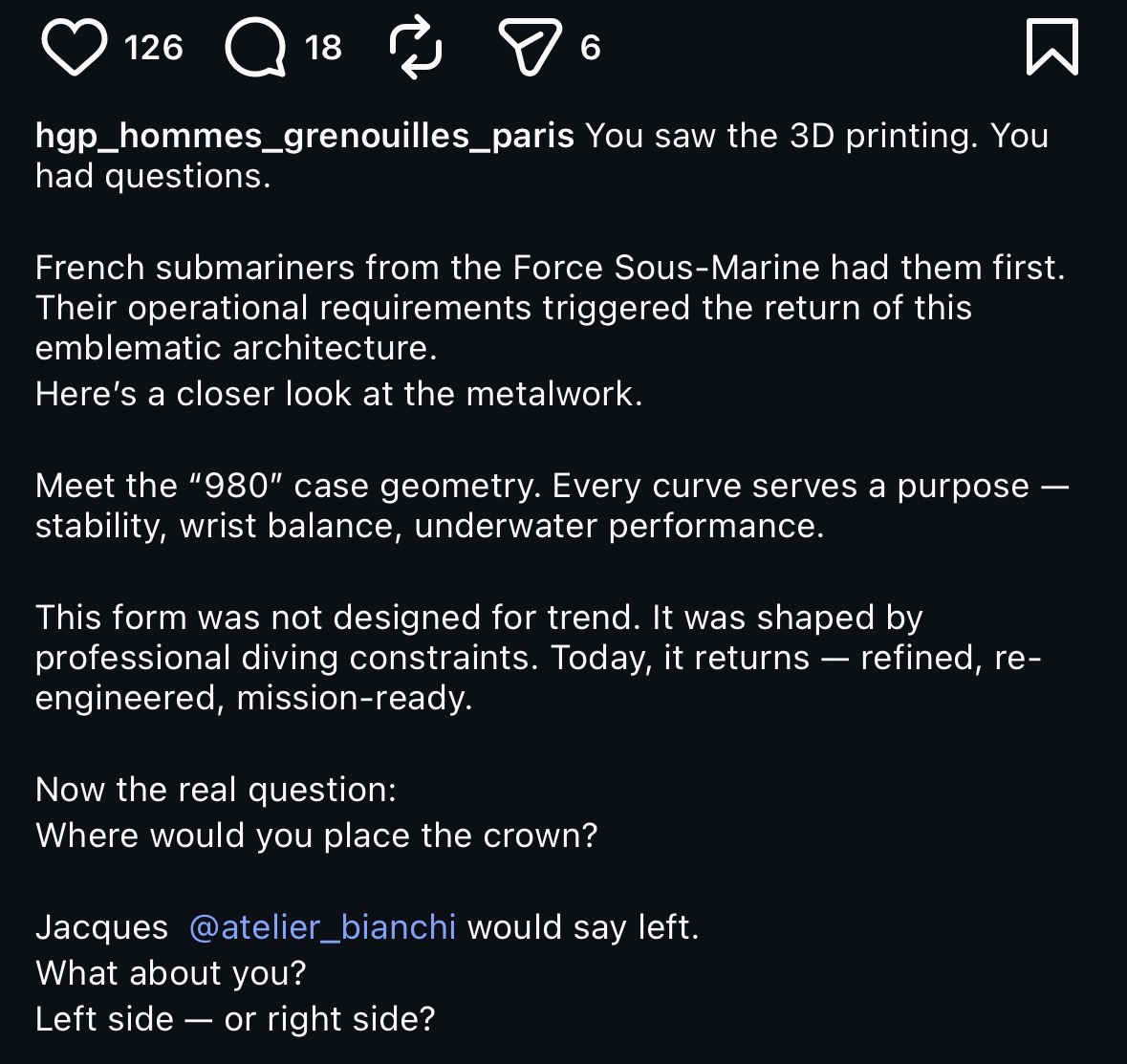
Task: Repost using the looping arrows icon
Action: (x=416, y=48)
